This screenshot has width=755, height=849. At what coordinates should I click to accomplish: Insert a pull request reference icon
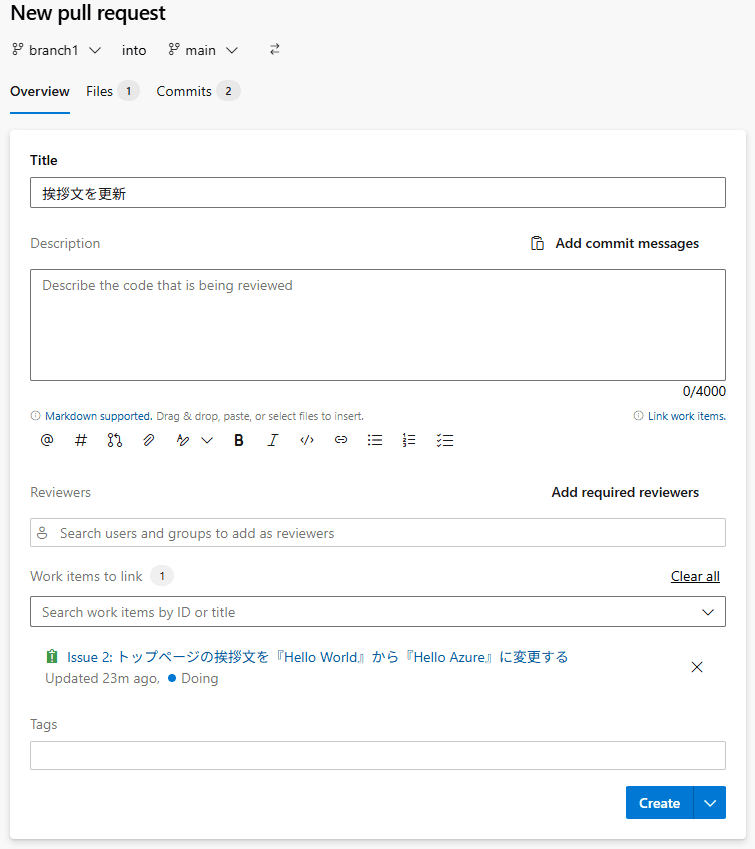(x=115, y=440)
